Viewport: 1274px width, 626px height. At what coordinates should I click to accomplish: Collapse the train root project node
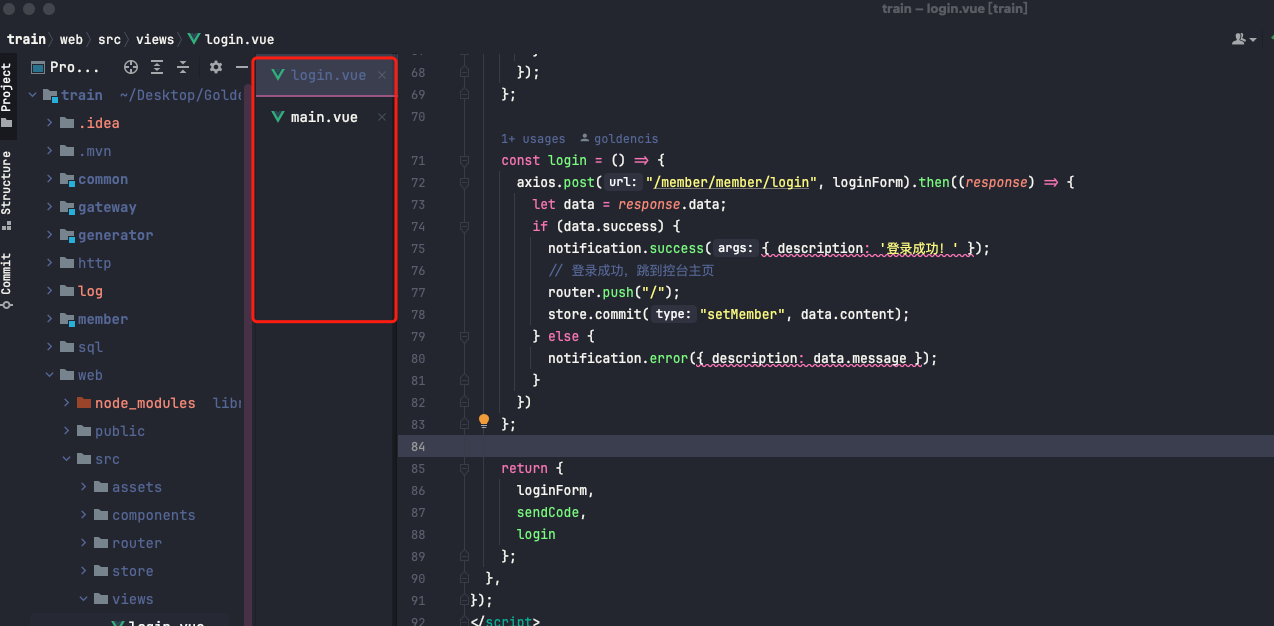tap(33, 95)
